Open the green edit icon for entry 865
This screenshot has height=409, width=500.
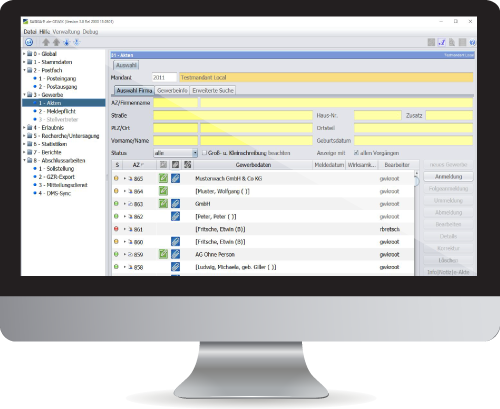pyautogui.click(x=163, y=178)
